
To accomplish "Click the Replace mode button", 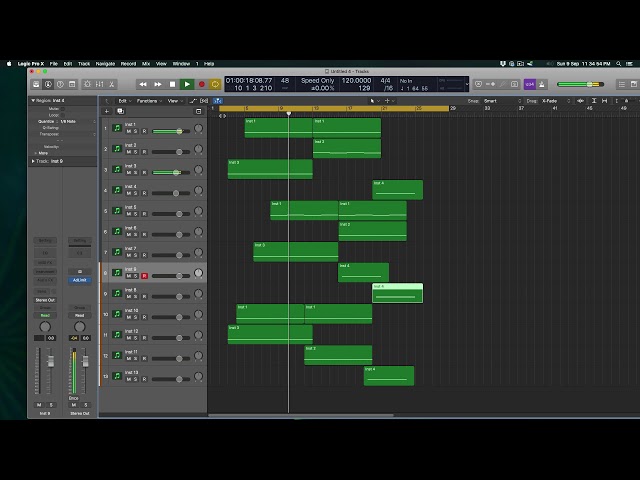I will (478, 84).
